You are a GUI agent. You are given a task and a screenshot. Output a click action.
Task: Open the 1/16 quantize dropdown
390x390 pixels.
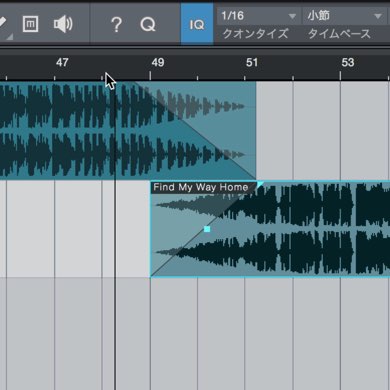(258, 16)
